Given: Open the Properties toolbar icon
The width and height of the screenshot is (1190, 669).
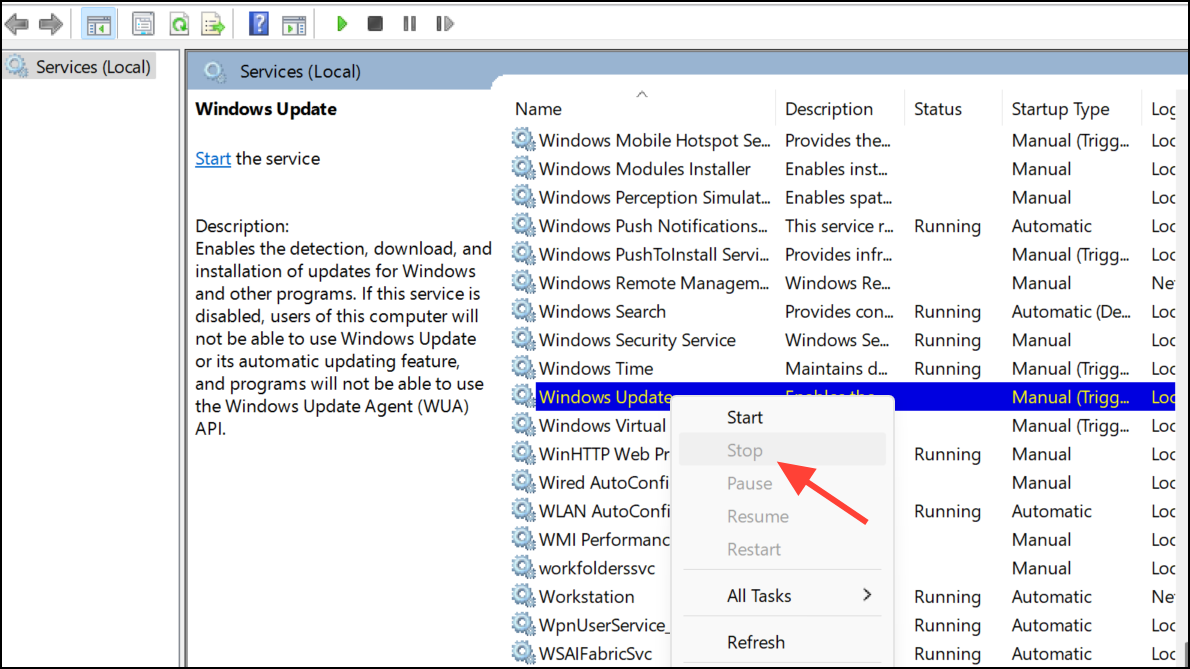Looking at the screenshot, I should (x=143, y=24).
